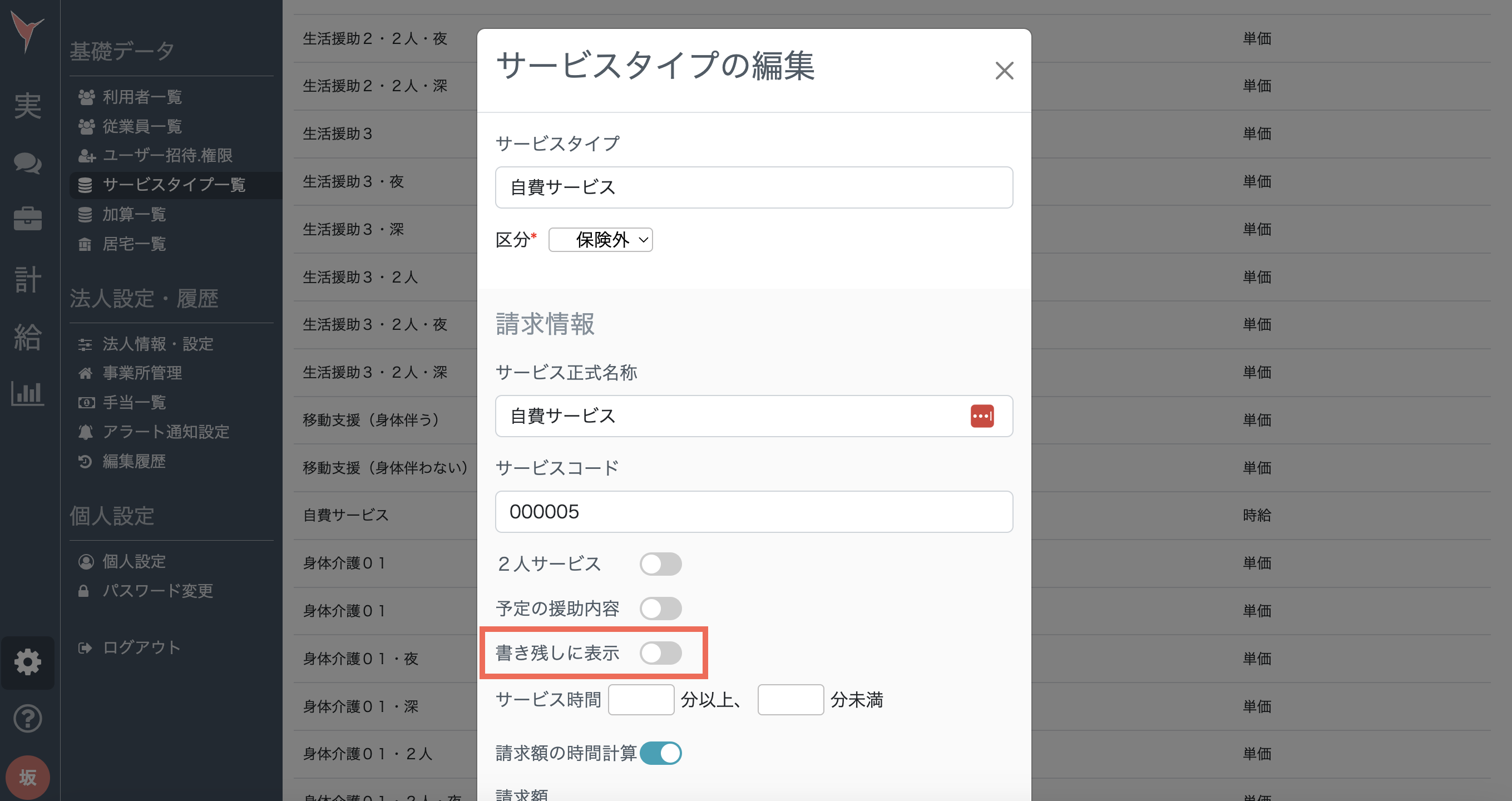Open パスワード変更 under 個人設定
Image resolution: width=1512 pixels, height=801 pixels.
click(157, 591)
